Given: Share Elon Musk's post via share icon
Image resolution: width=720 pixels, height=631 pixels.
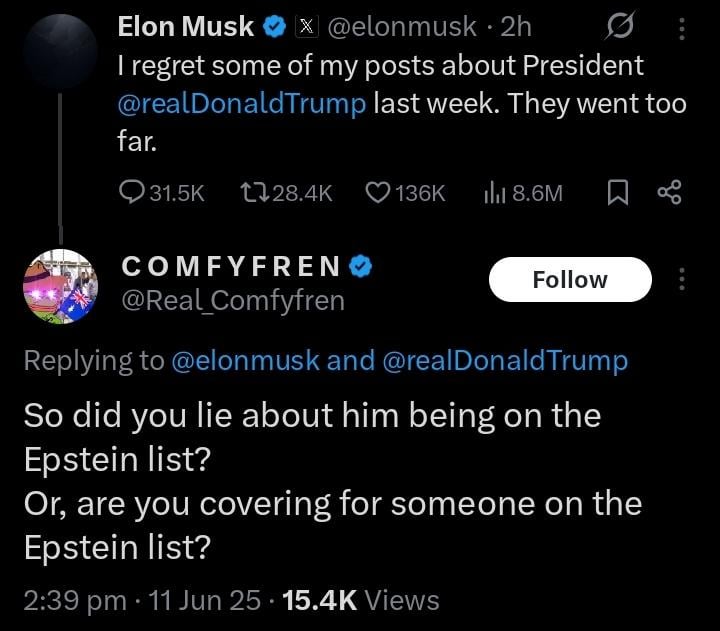Looking at the screenshot, I should [x=669, y=192].
